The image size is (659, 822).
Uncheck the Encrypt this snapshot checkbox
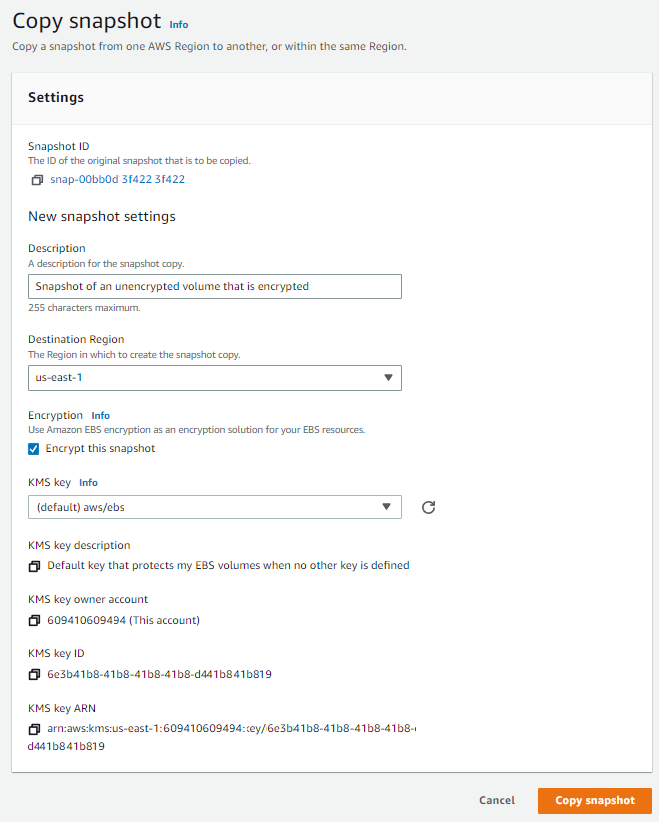point(33,448)
